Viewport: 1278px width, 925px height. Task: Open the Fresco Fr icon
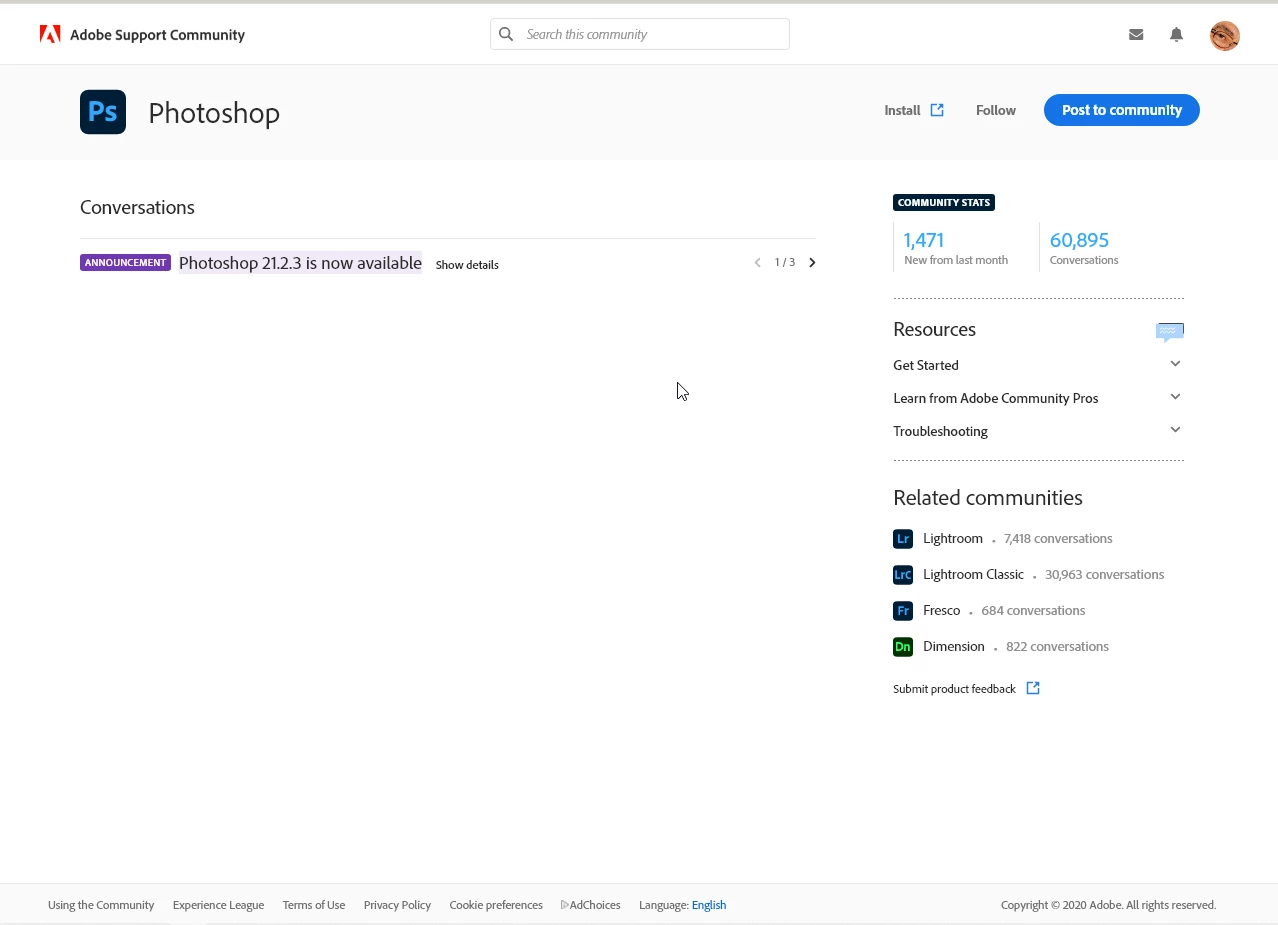coord(903,611)
